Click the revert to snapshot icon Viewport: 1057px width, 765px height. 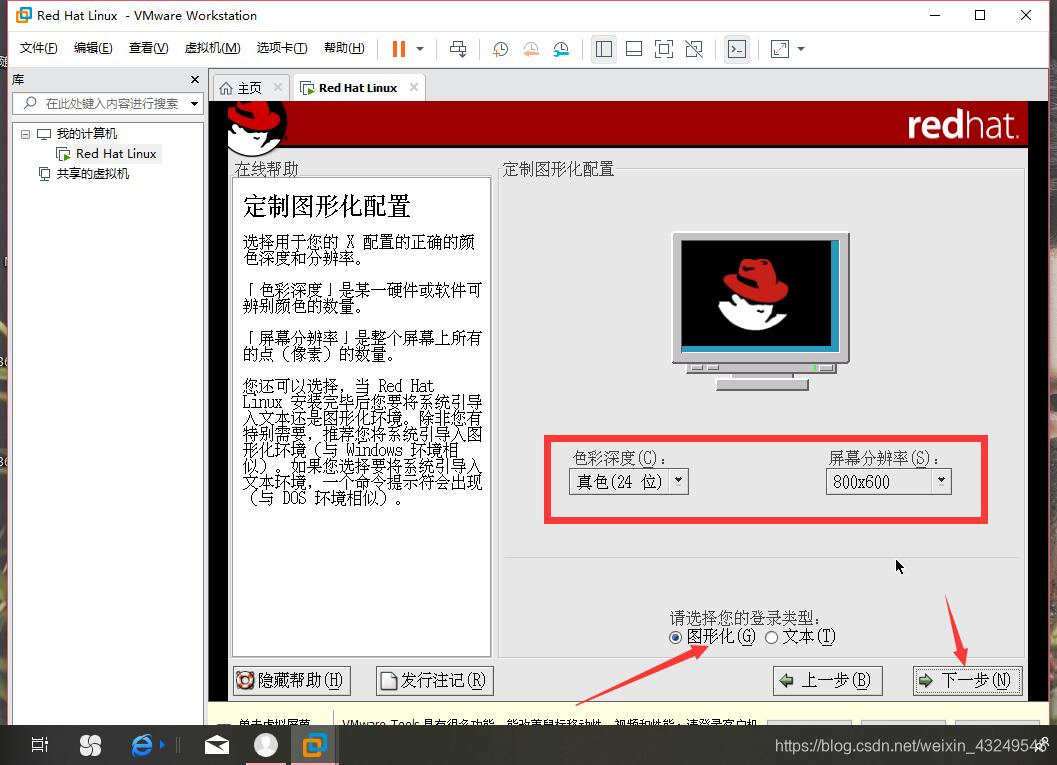click(x=531, y=49)
